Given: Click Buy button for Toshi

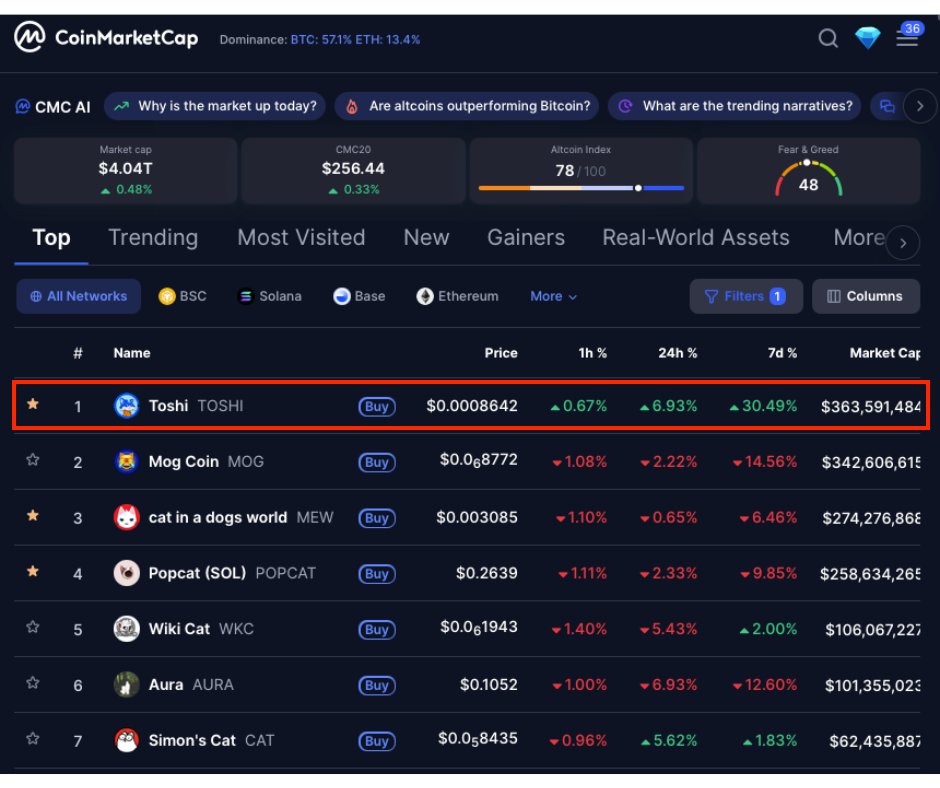Looking at the screenshot, I should coord(376,407).
